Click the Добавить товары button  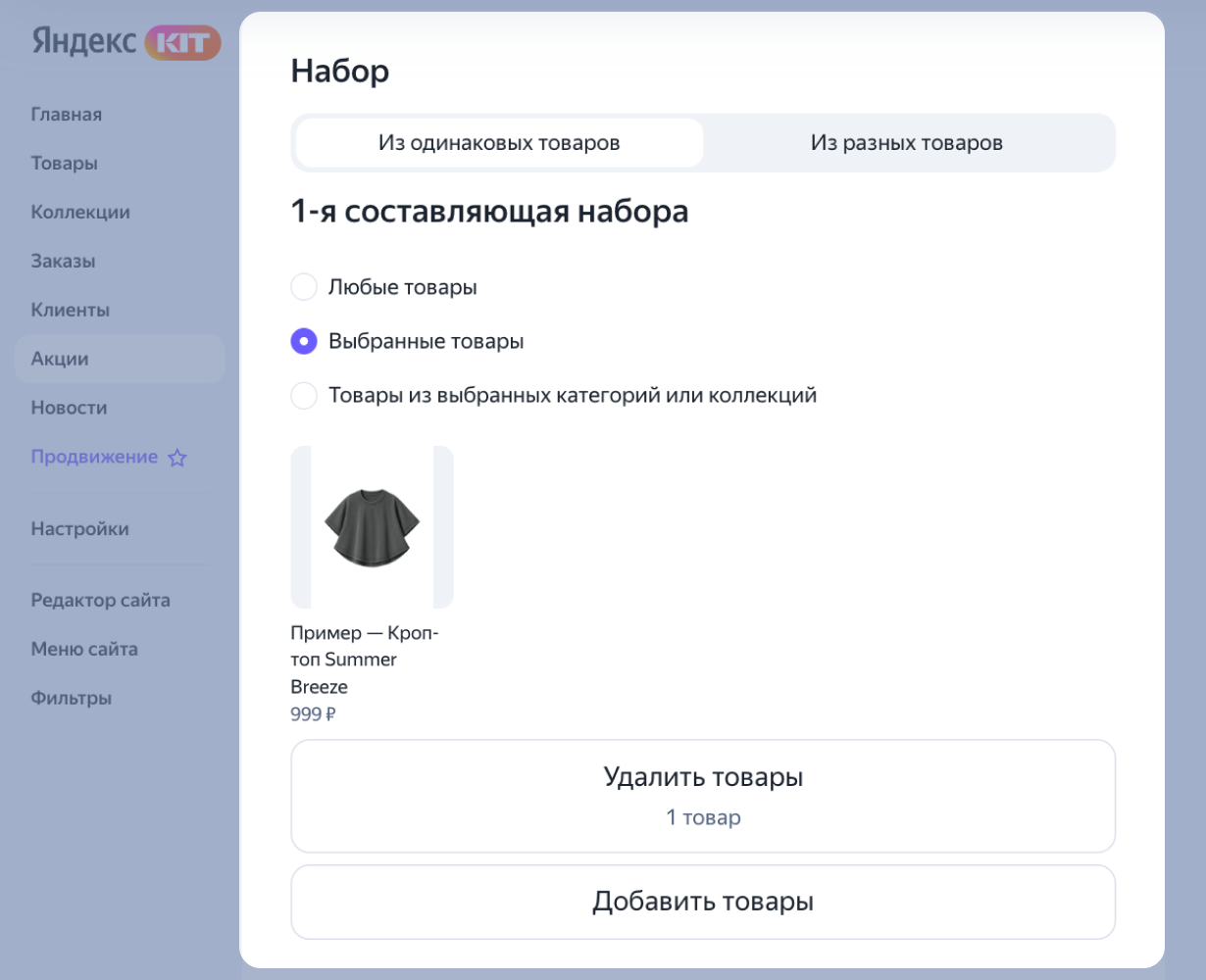click(703, 902)
